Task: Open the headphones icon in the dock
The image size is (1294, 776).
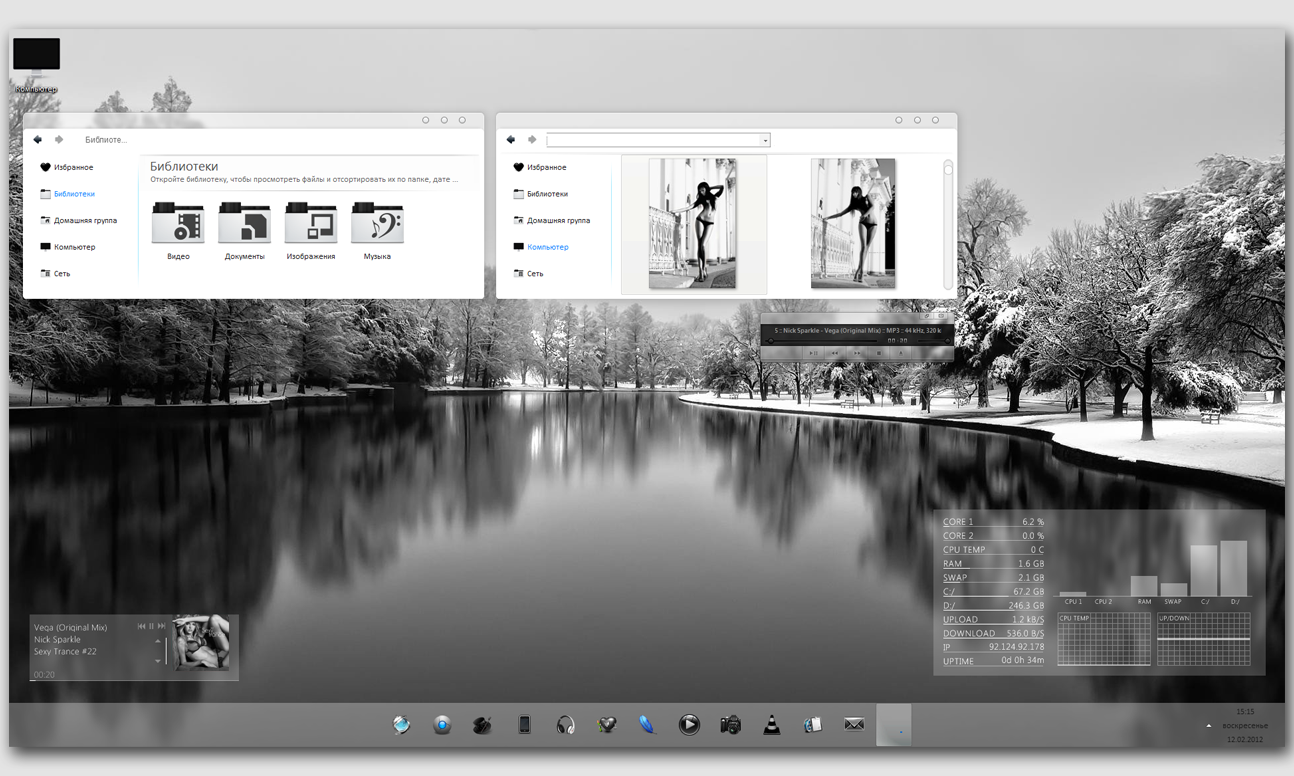Action: 565,725
